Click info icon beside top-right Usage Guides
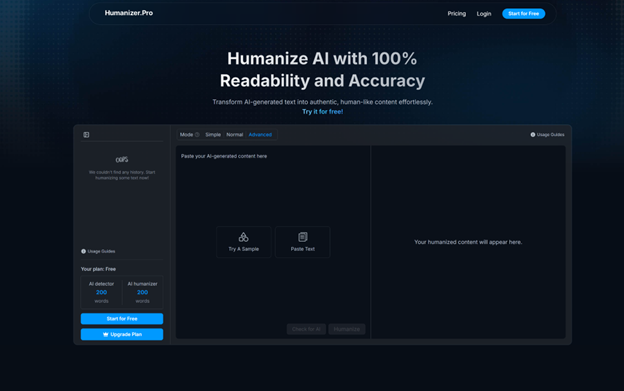 533,135
